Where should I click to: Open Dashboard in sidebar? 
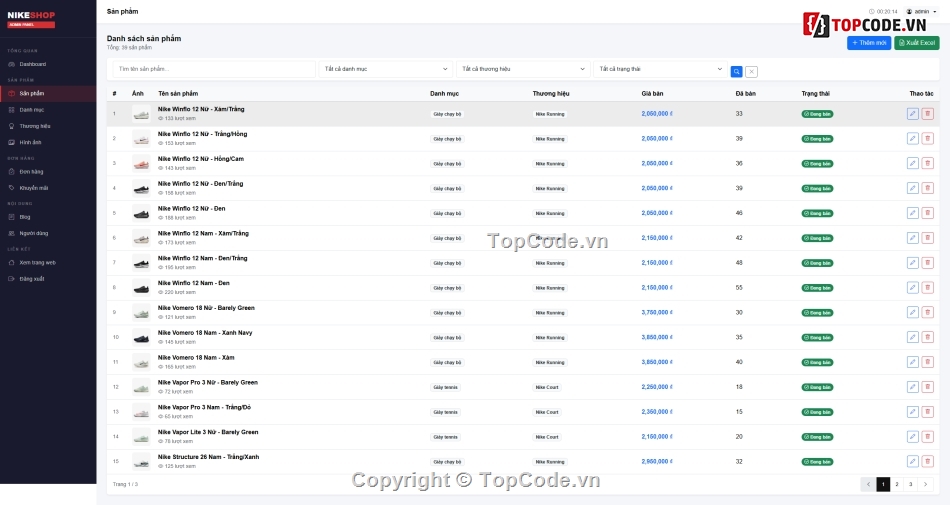point(48,64)
